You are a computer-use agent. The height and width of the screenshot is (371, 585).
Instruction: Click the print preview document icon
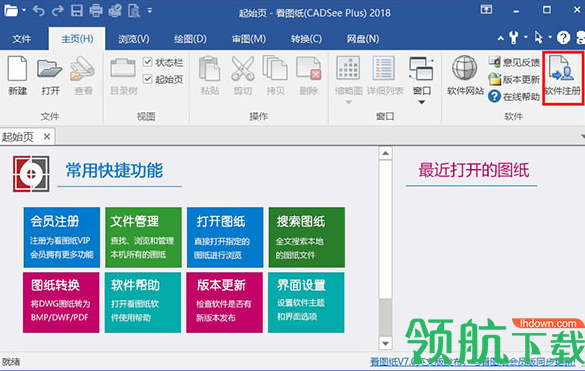point(134,11)
